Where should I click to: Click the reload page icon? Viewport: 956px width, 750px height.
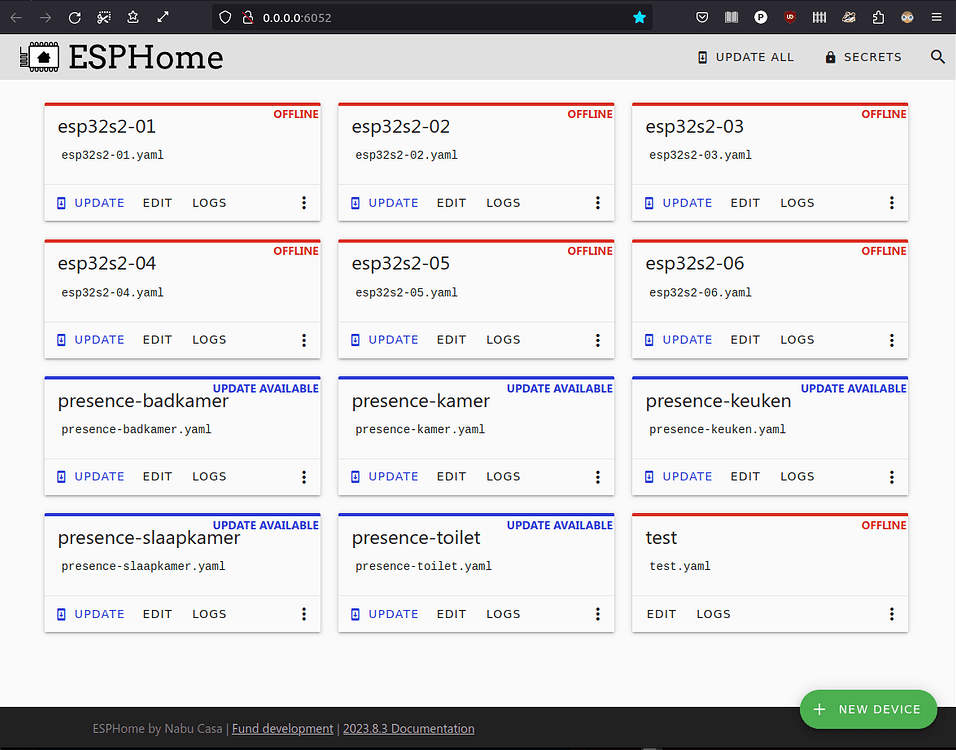tap(74, 16)
